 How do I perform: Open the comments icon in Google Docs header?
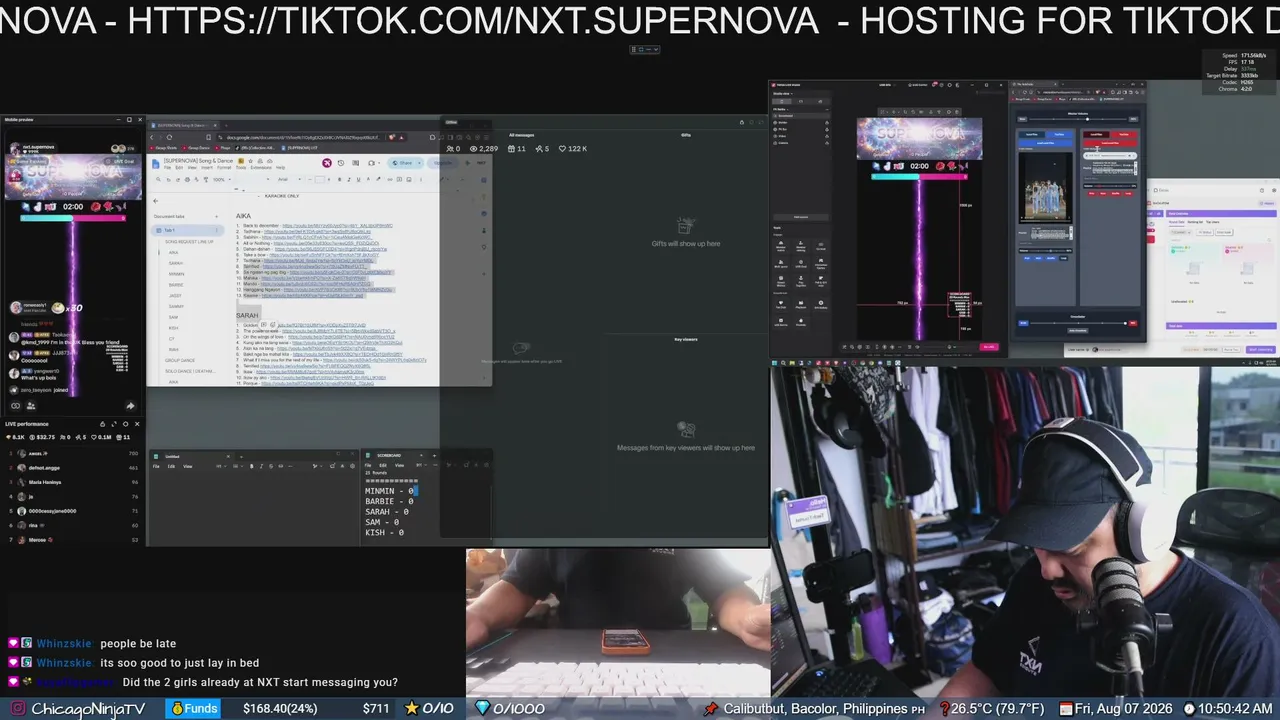(355, 163)
